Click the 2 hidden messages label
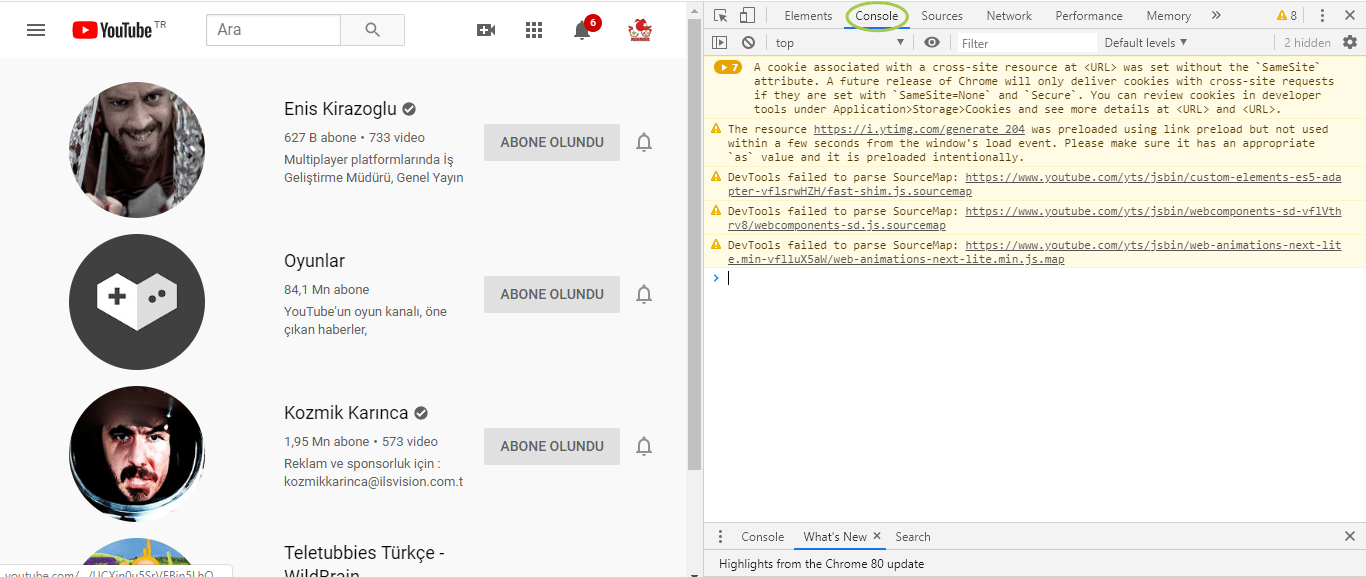The width and height of the screenshot is (1366, 577). tap(1307, 43)
